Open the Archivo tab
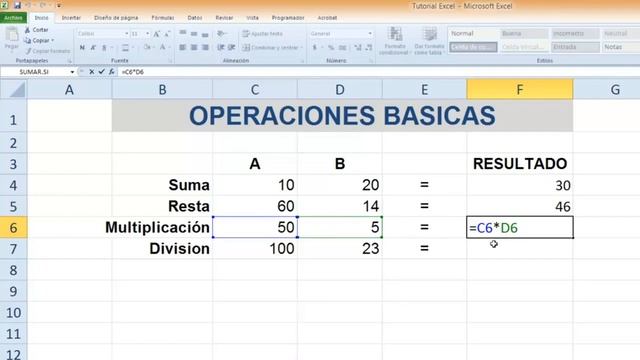 click(x=13, y=18)
